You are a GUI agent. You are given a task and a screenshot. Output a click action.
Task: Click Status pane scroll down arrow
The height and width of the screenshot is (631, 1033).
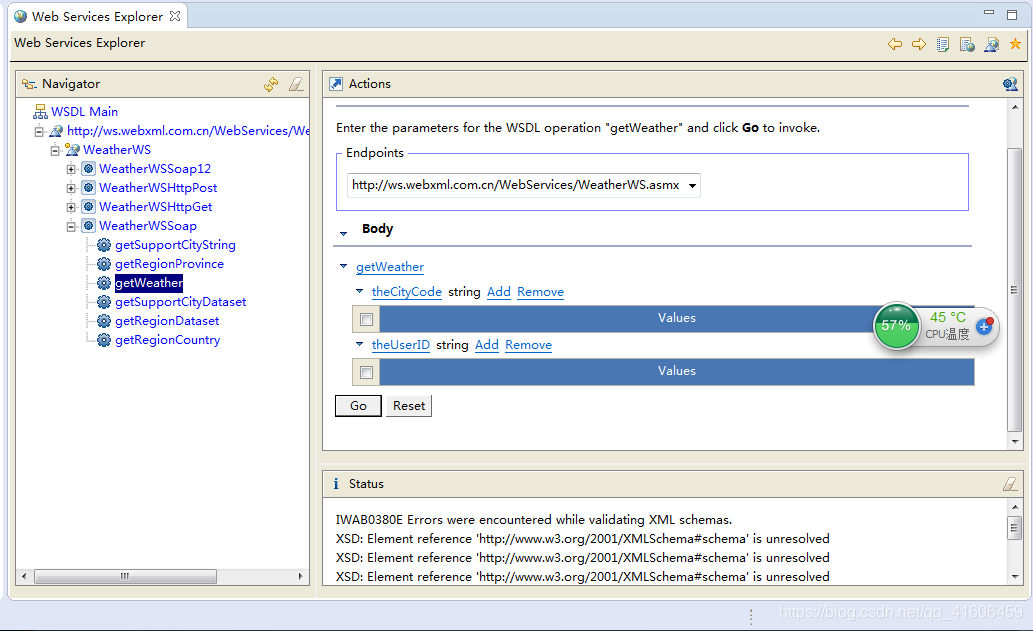(1015, 577)
